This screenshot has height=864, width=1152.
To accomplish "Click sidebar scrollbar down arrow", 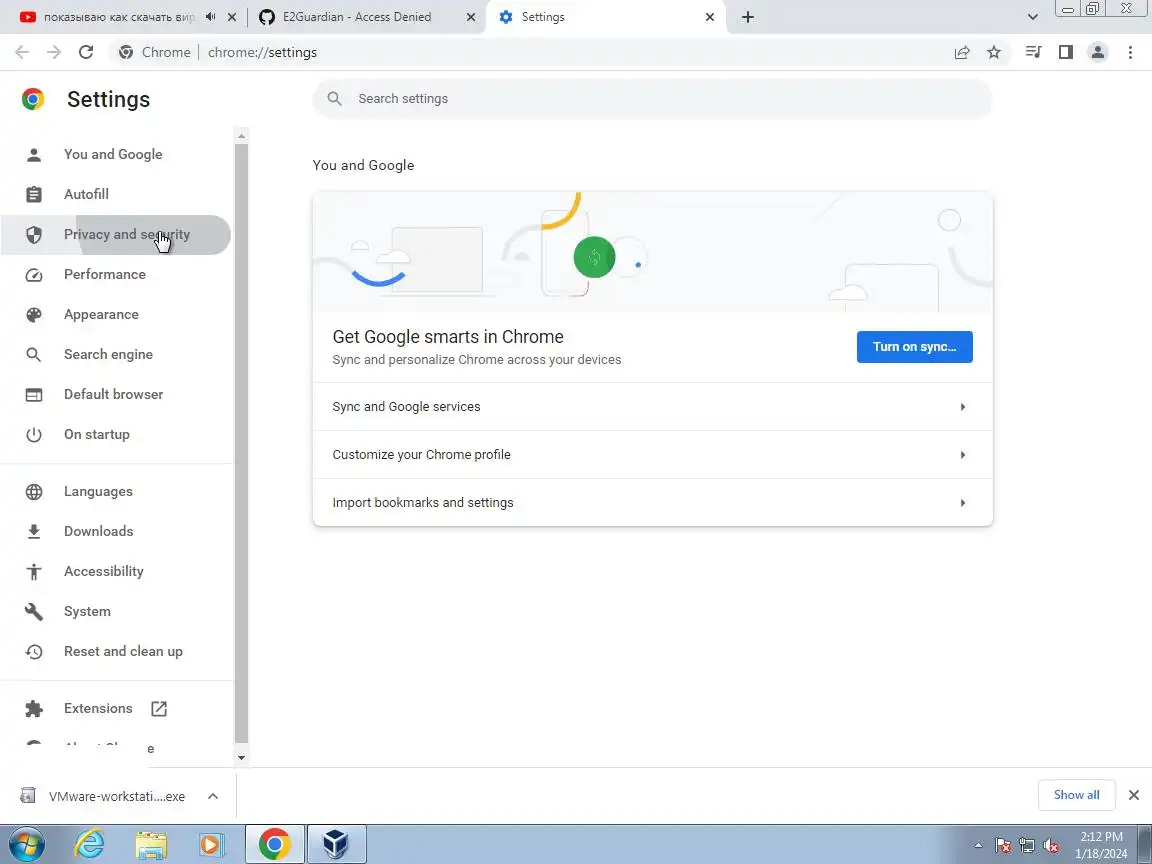I will [x=242, y=757].
